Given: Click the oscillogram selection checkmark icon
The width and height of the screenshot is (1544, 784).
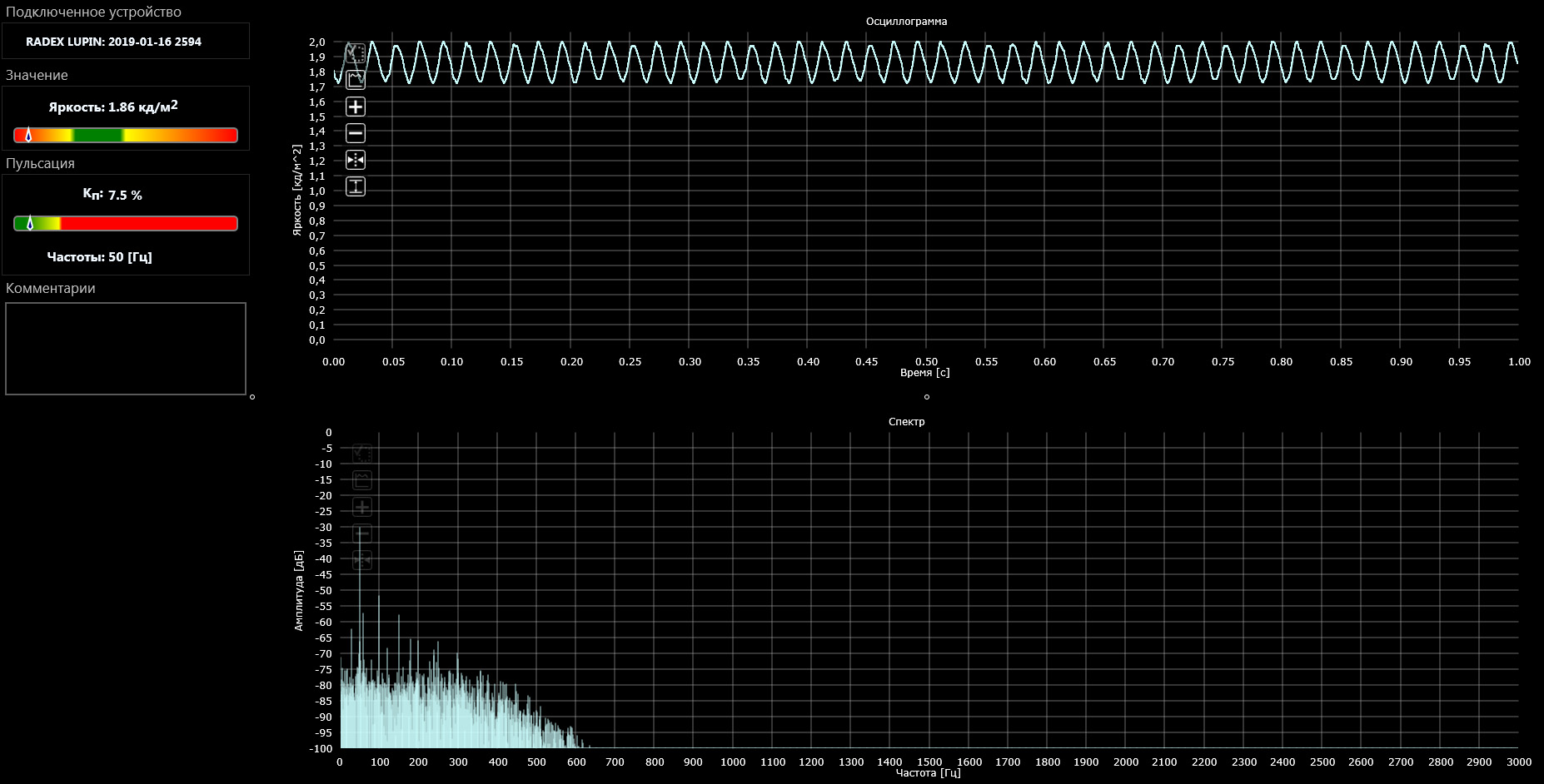Looking at the screenshot, I should point(356,53).
